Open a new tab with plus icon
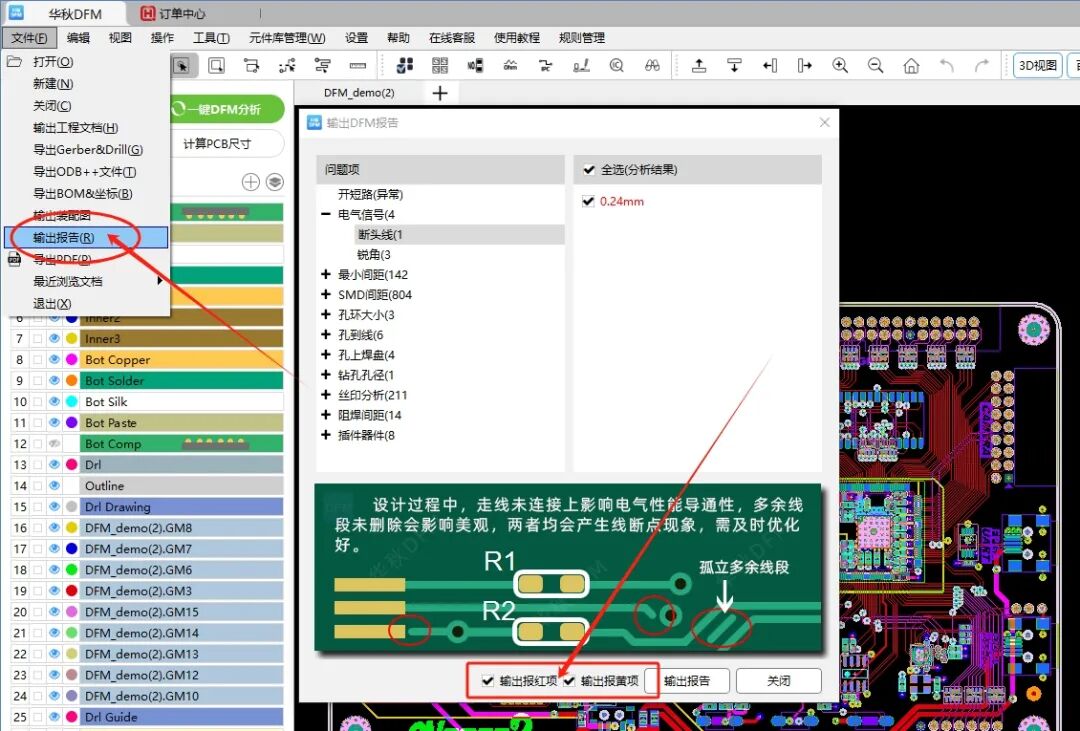The image size is (1080, 731). [x=439, y=93]
